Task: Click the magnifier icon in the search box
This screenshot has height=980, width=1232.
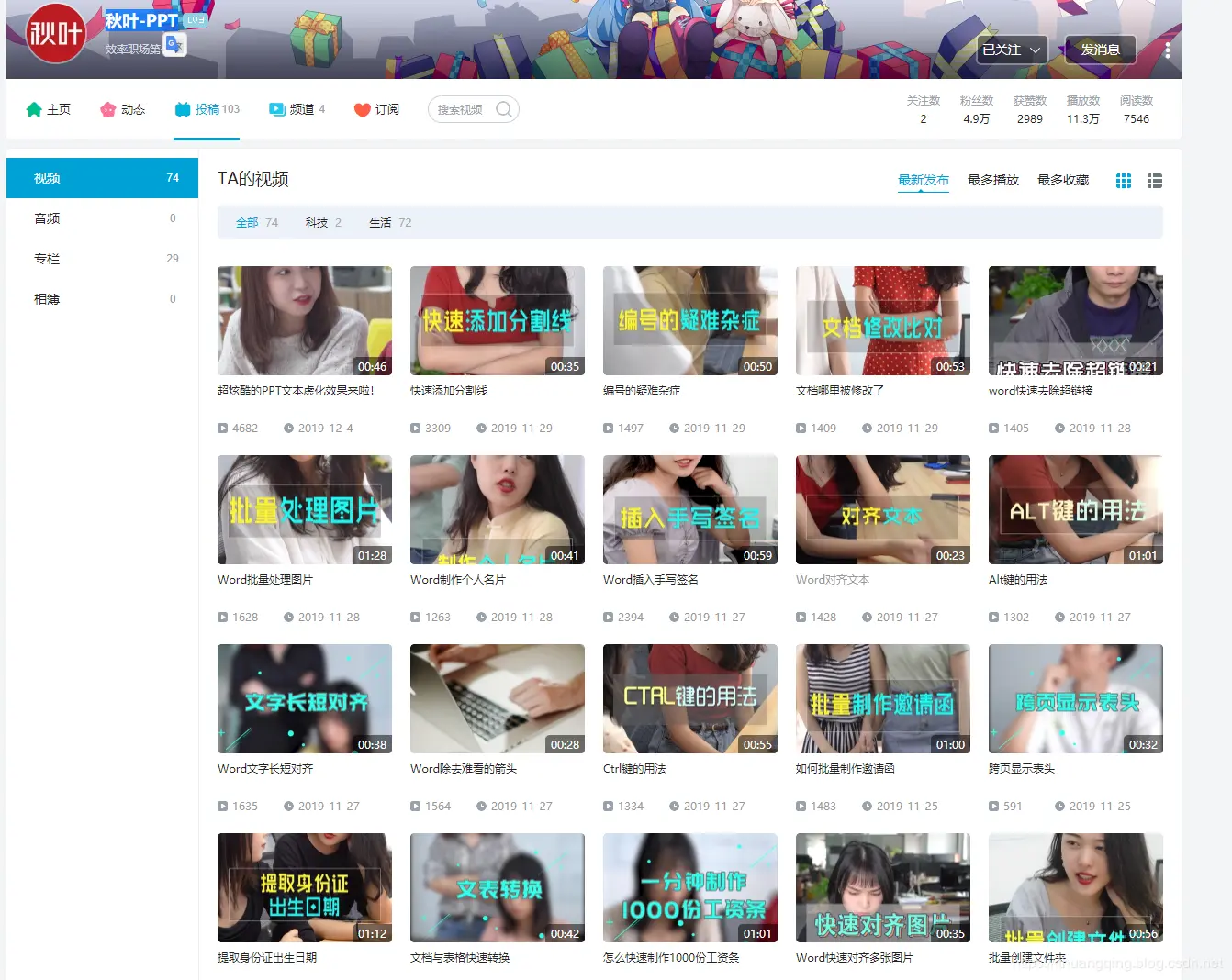Action: (503, 108)
